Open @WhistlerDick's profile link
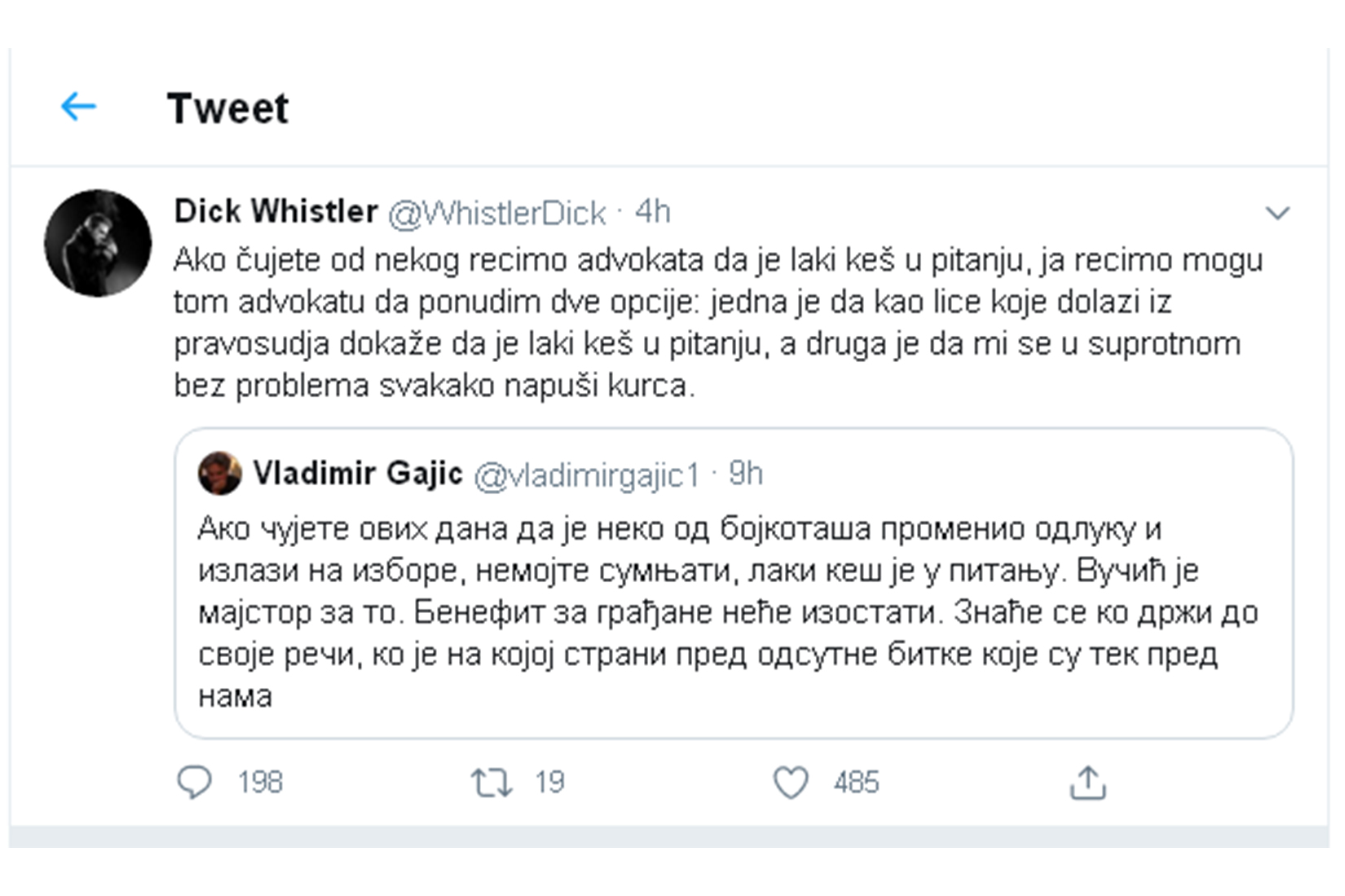Screen dimensions: 1345x896 pyautogui.click(x=497, y=211)
